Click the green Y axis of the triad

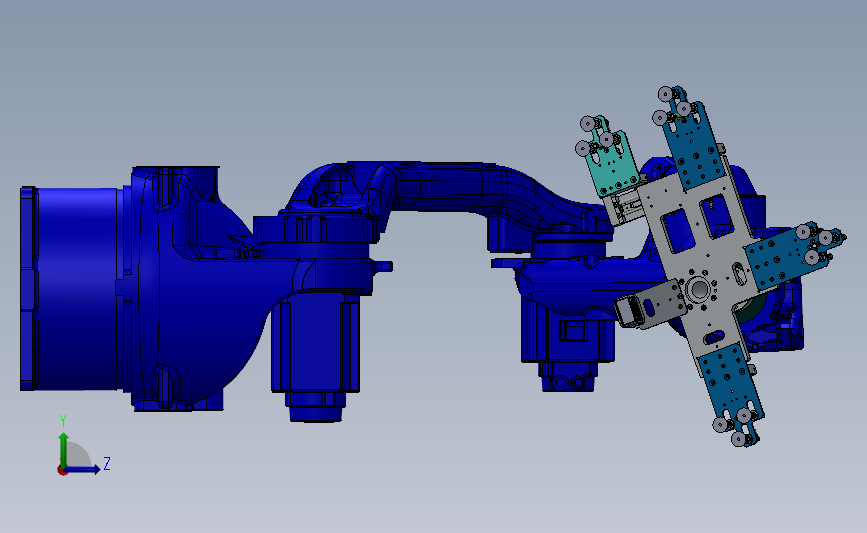coord(64,449)
